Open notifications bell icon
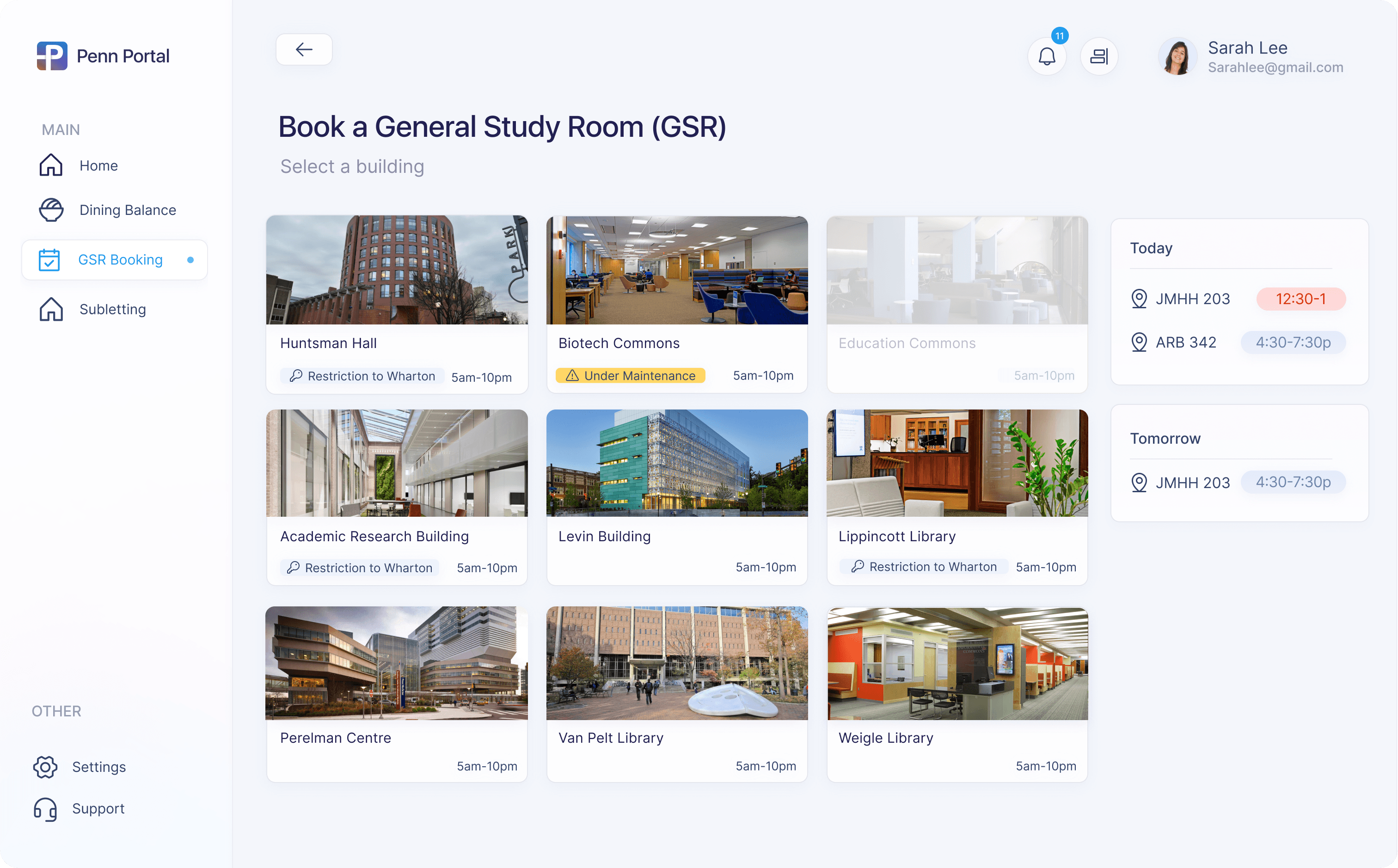This screenshot has height=868, width=1398. [1047, 56]
